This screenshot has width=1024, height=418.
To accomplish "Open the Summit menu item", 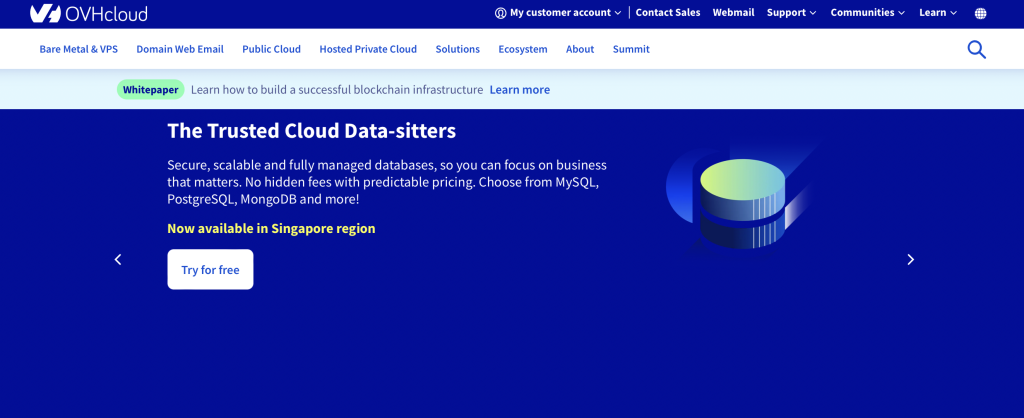I will (631, 49).
